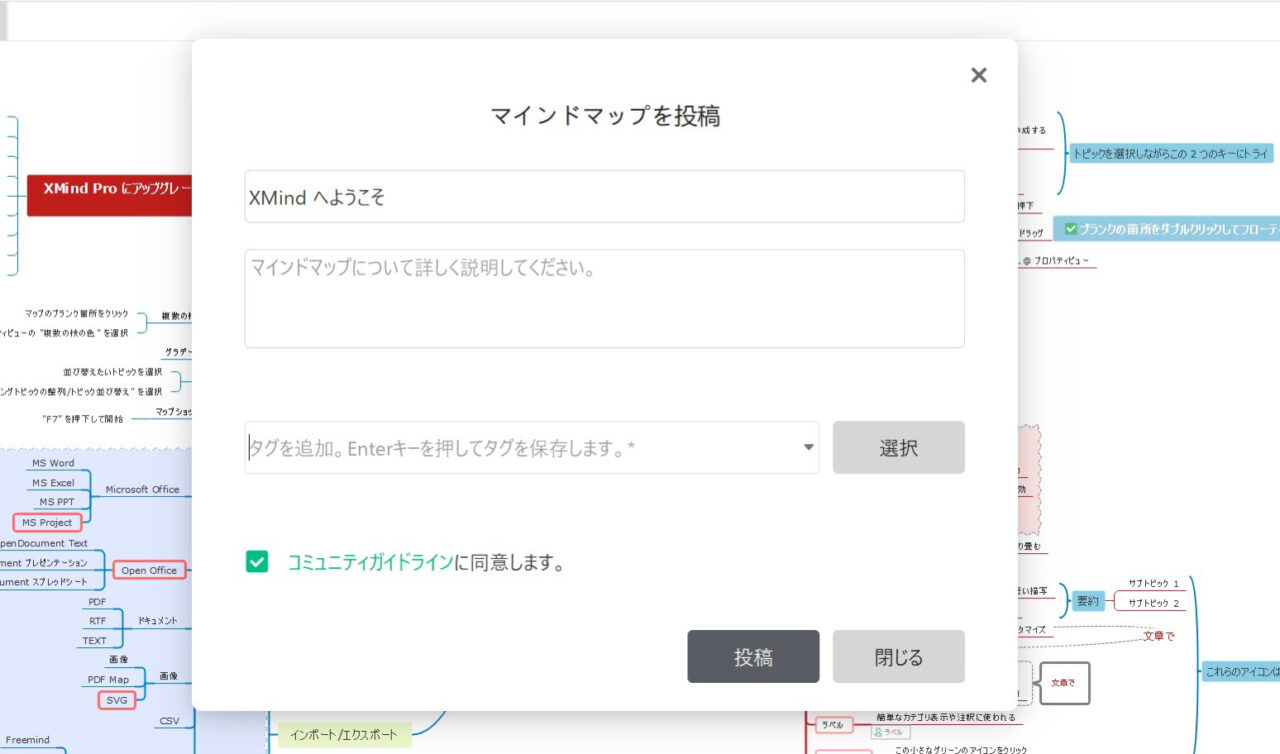The width and height of the screenshot is (1280, 754).
Task: Click the 投稿 button
Action: click(753, 657)
